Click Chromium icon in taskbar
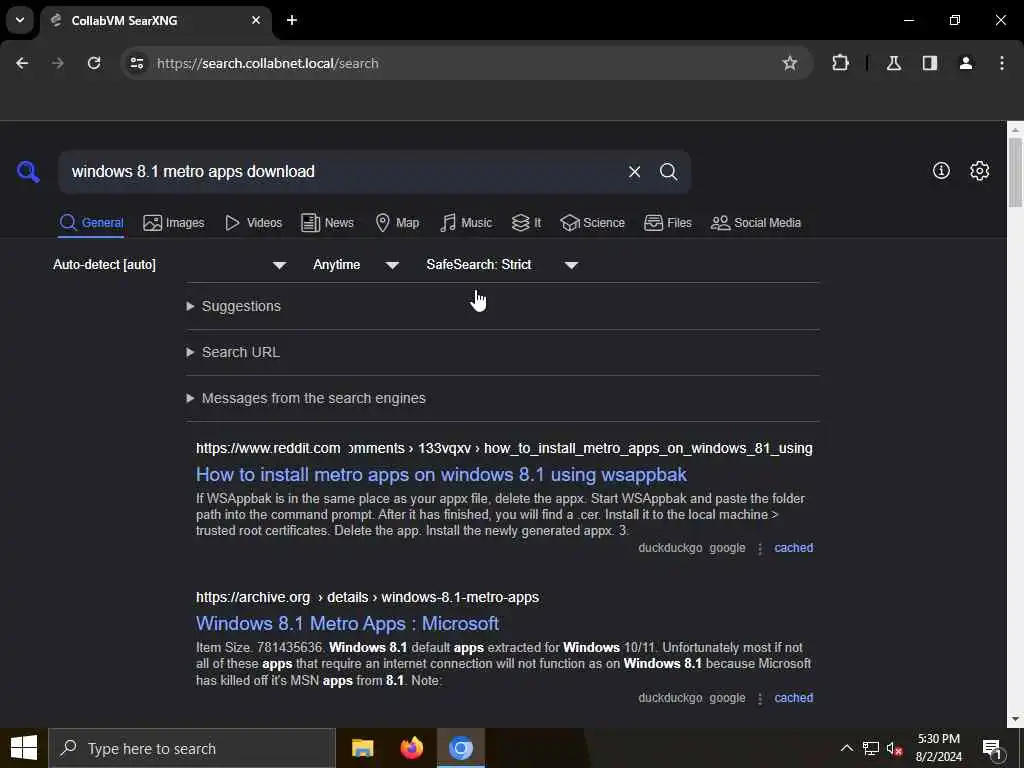The image size is (1024, 768). click(460, 748)
